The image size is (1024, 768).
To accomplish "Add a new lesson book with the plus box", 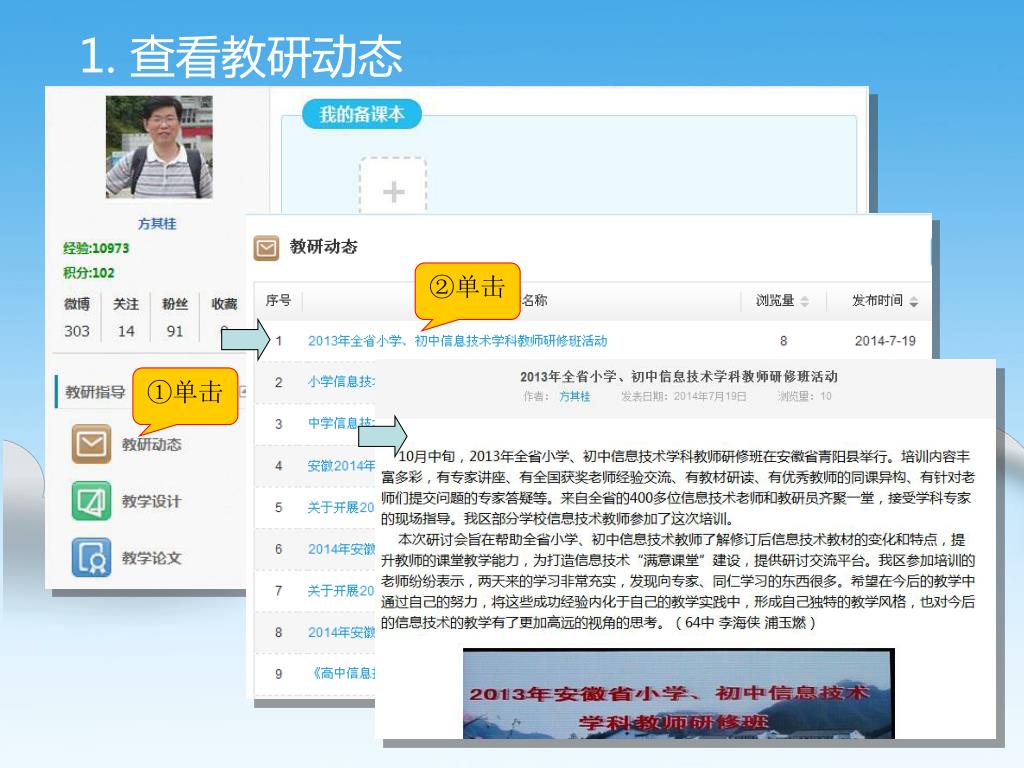I will tap(393, 187).
